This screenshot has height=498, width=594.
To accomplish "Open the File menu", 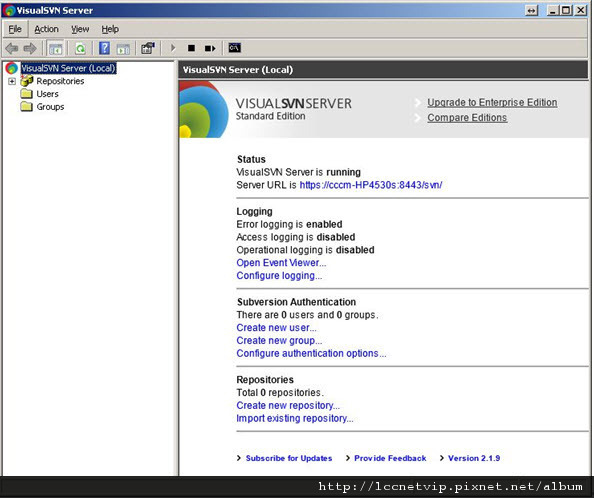I will [x=15, y=29].
